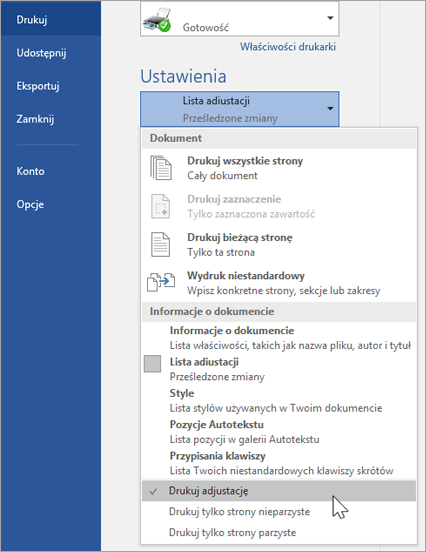Click the Dokument section header
The height and width of the screenshot is (552, 426).
click(x=278, y=138)
